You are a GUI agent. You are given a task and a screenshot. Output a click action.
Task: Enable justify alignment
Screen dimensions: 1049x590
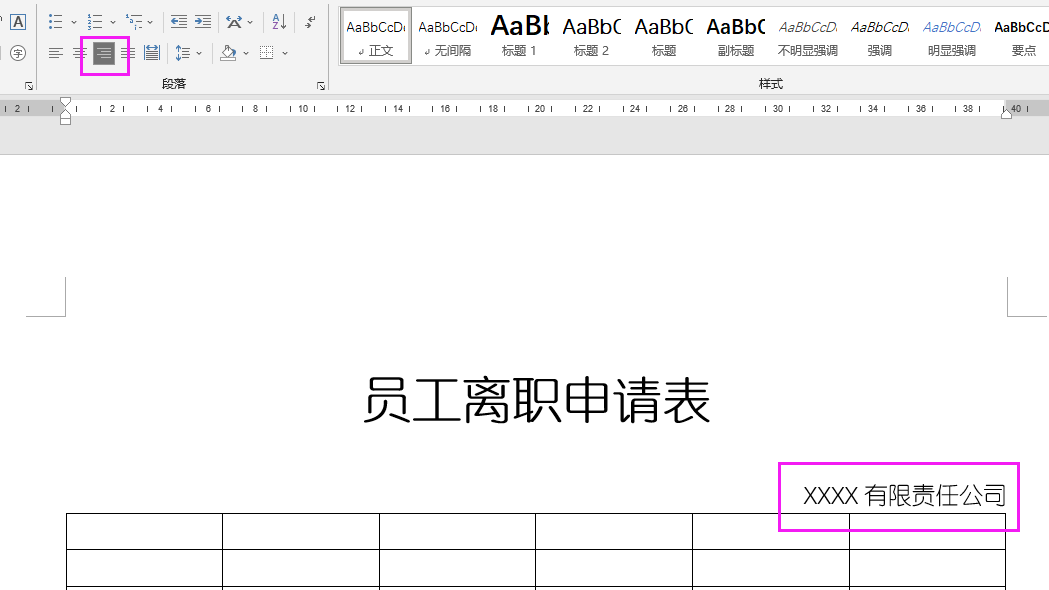tap(127, 53)
